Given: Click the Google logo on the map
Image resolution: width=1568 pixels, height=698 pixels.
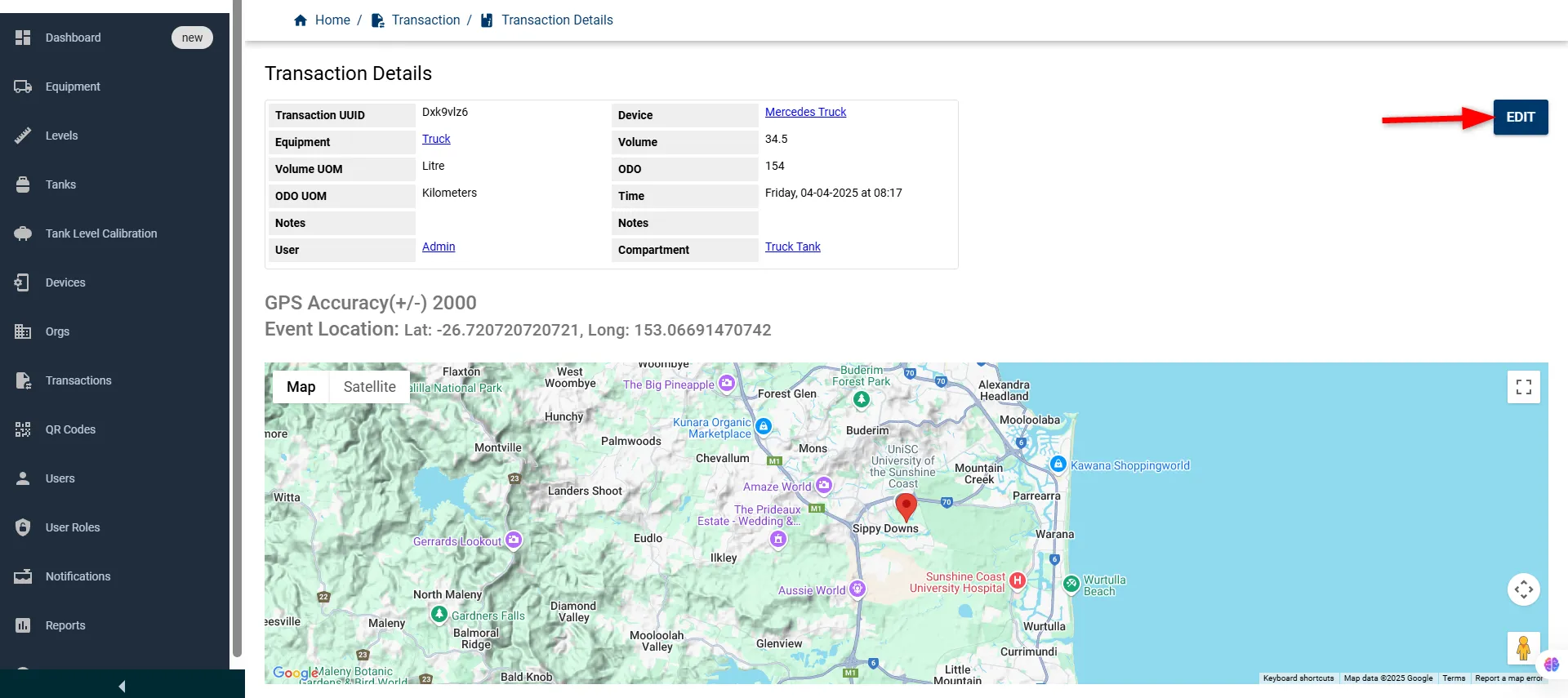Looking at the screenshot, I should click(296, 673).
